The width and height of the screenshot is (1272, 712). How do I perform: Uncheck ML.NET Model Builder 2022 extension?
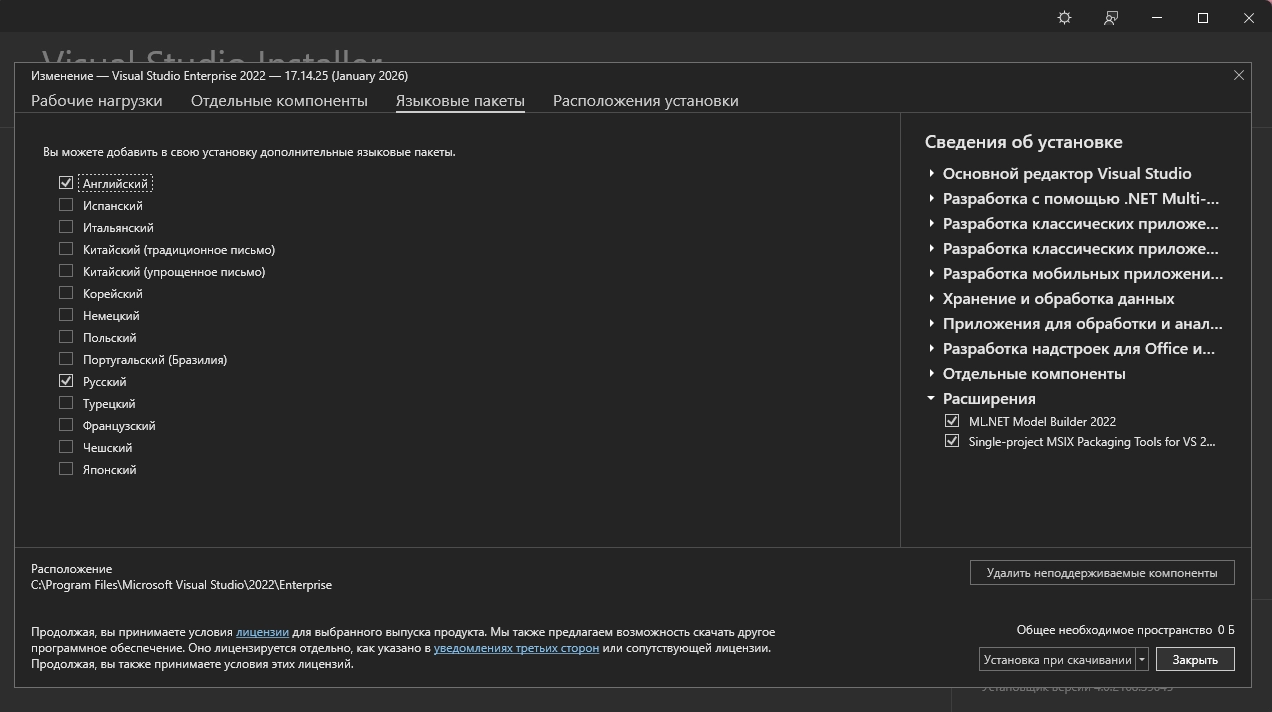[x=952, y=421]
